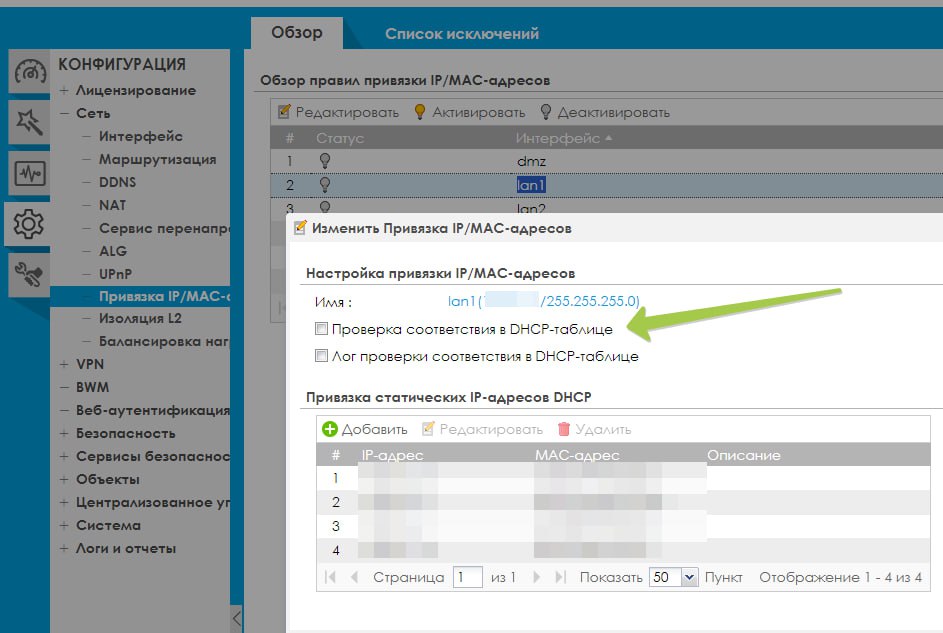Select row 3 in static DHCP table
The image size is (943, 633).
(623, 526)
